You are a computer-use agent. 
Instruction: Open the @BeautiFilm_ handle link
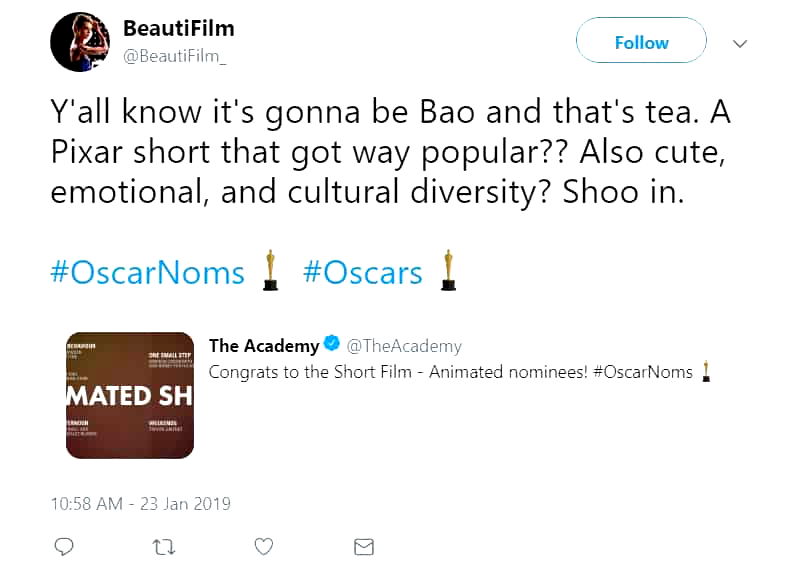pos(174,57)
